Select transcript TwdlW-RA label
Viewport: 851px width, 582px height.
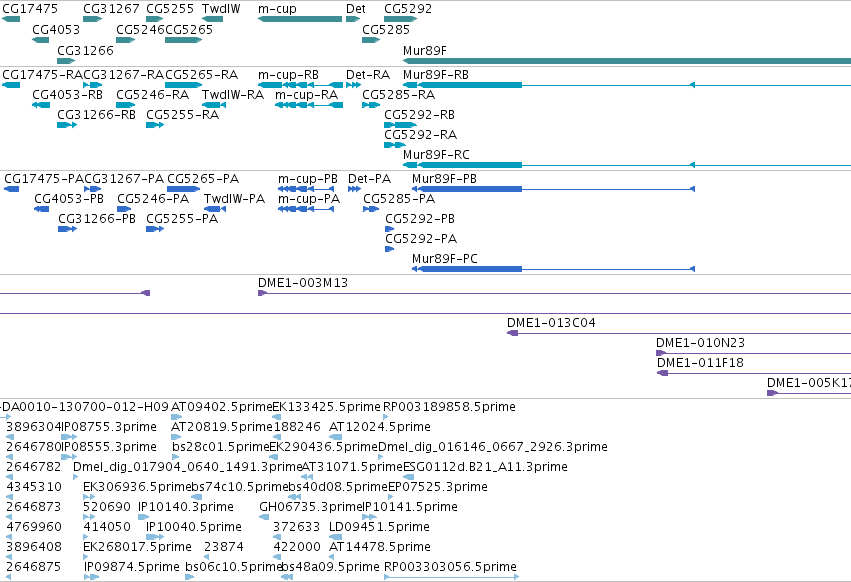(x=233, y=94)
